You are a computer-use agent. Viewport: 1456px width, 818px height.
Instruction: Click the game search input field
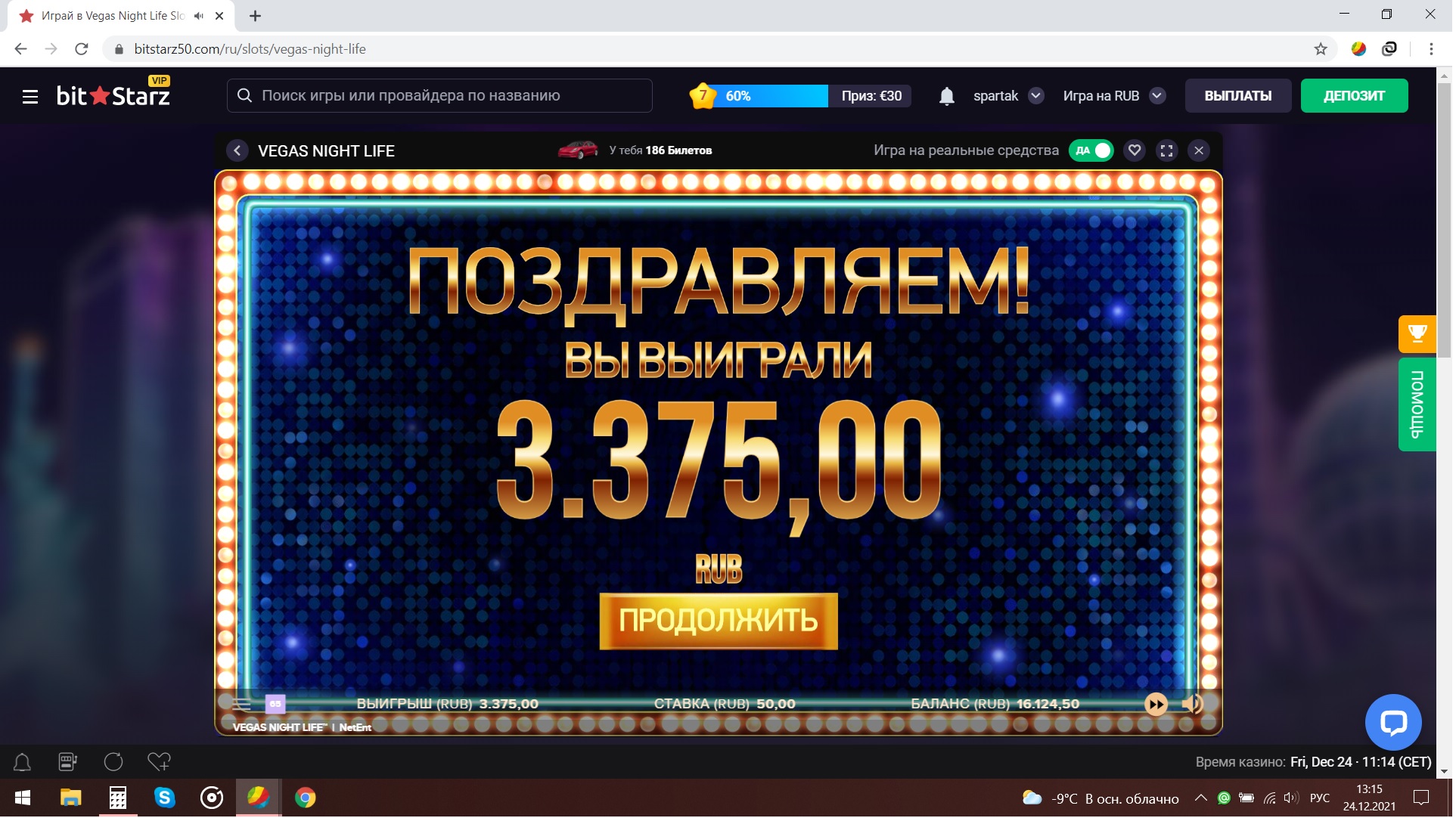(441, 96)
